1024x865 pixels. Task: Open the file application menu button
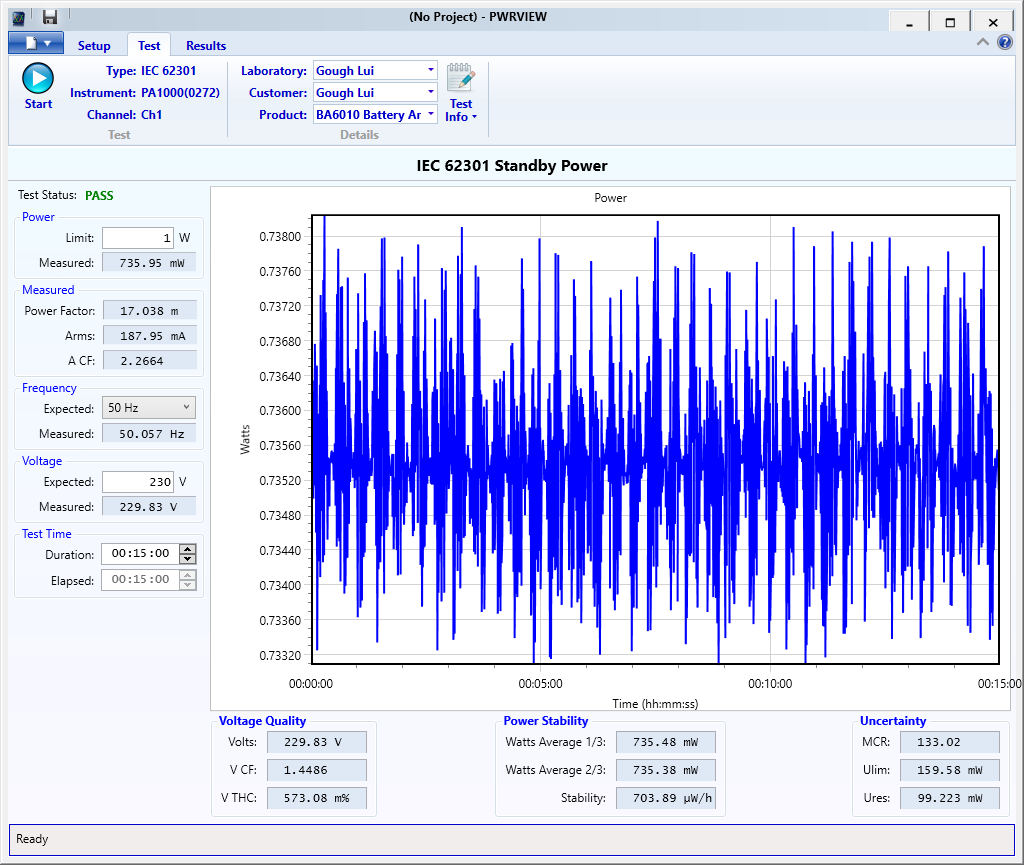point(36,43)
